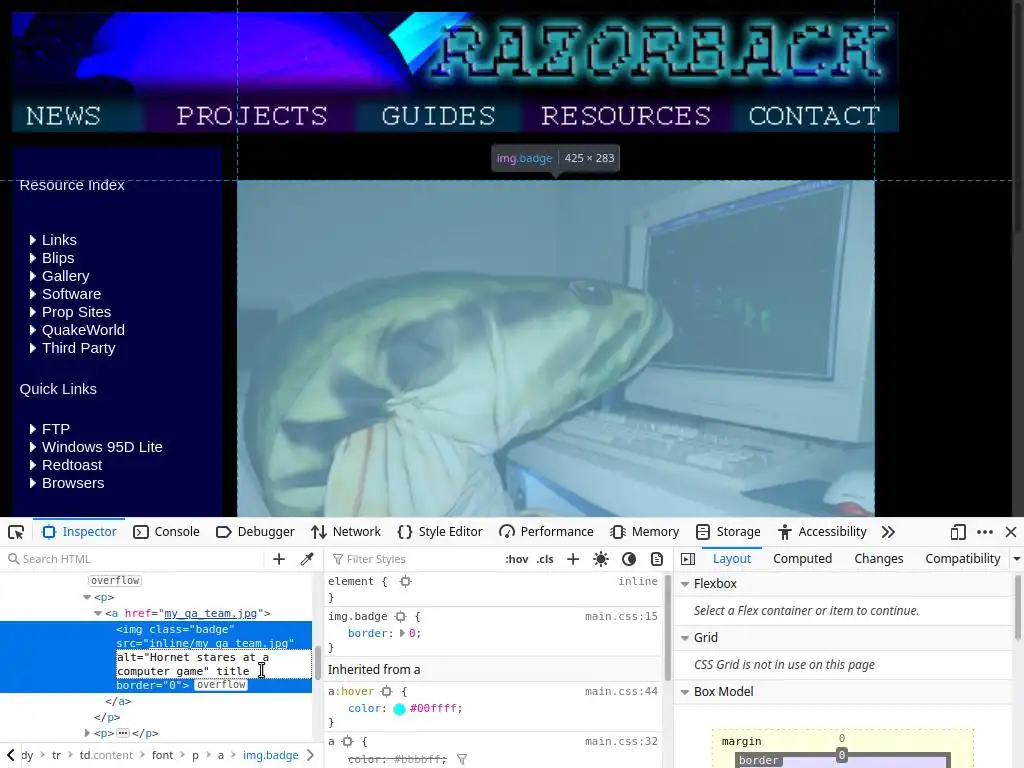Open the PROJECTS navigation item
Viewport: 1024px width, 768px height.
[252, 116]
